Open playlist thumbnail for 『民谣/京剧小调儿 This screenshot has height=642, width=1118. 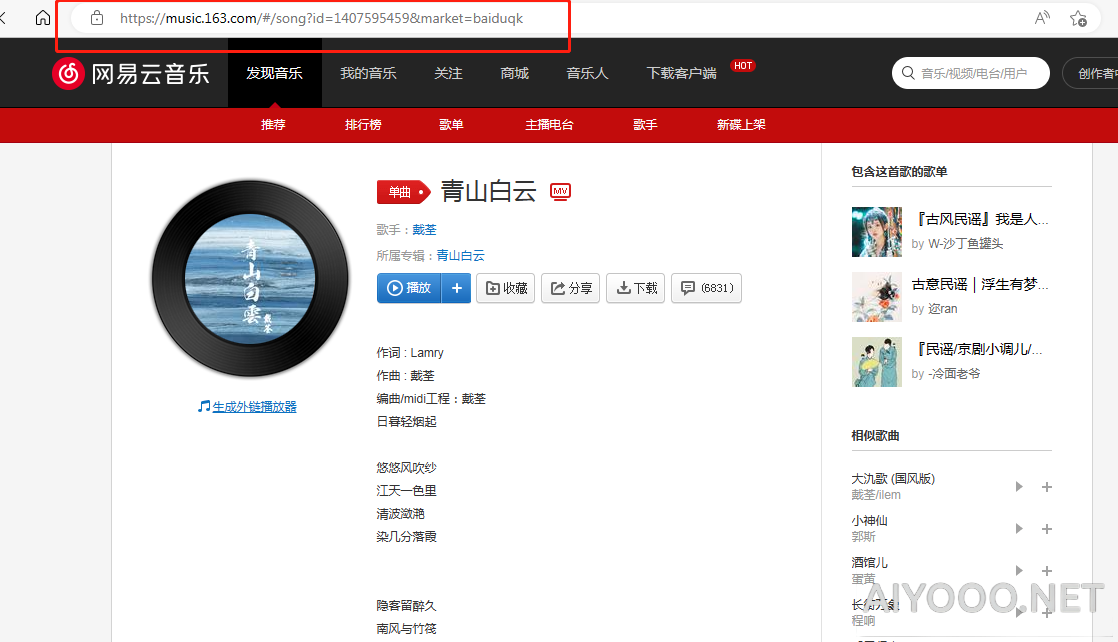877,362
